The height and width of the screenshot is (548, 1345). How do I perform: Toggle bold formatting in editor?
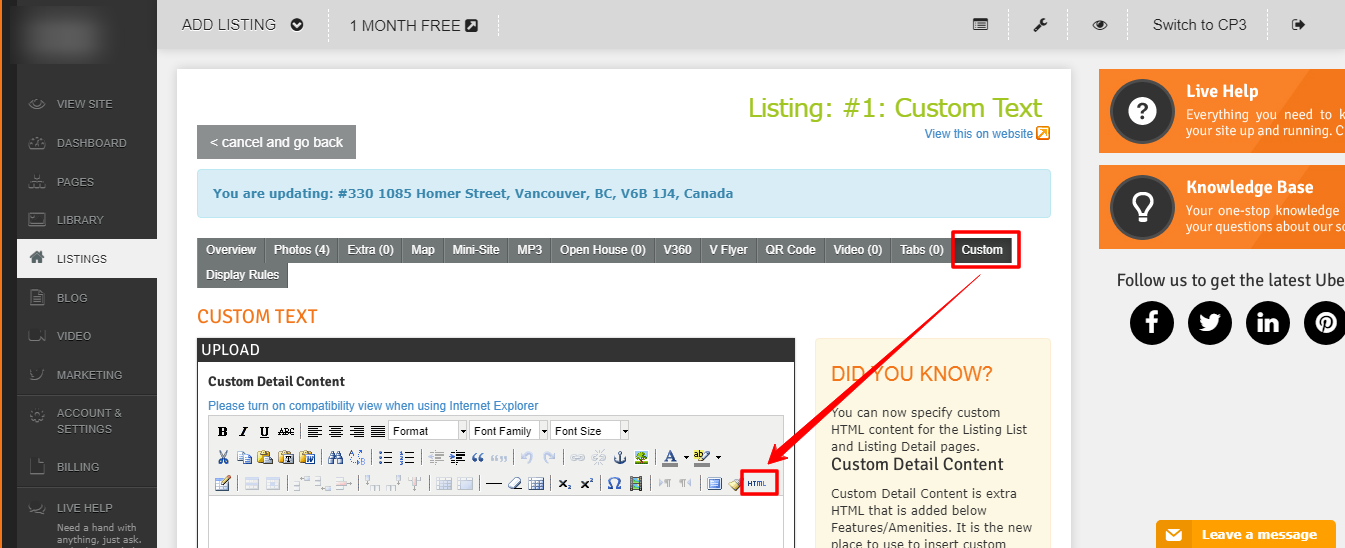click(223, 432)
